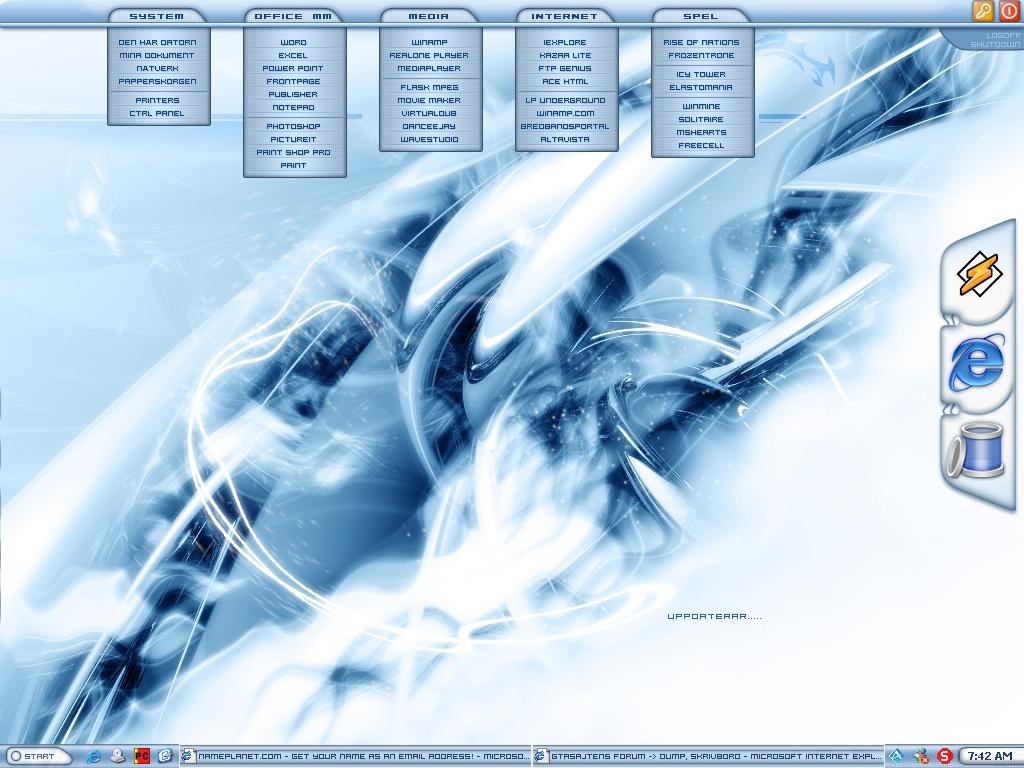Screen dimensions: 1024x768
Task: Launch Rise of Nations game entry
Action: click(x=701, y=42)
